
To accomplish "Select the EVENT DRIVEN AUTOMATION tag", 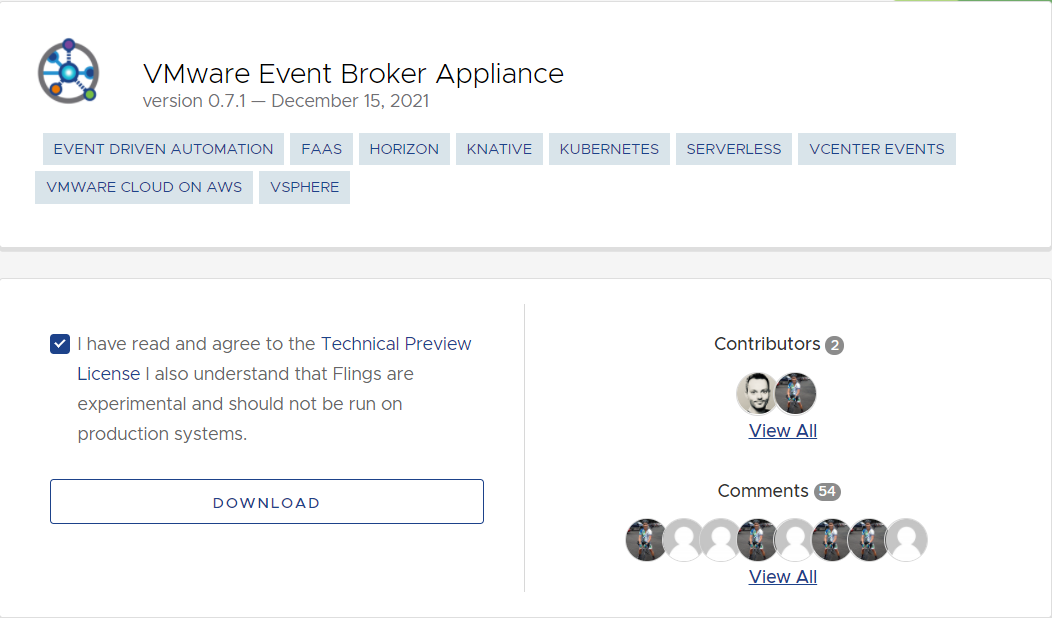I will 164,149.
